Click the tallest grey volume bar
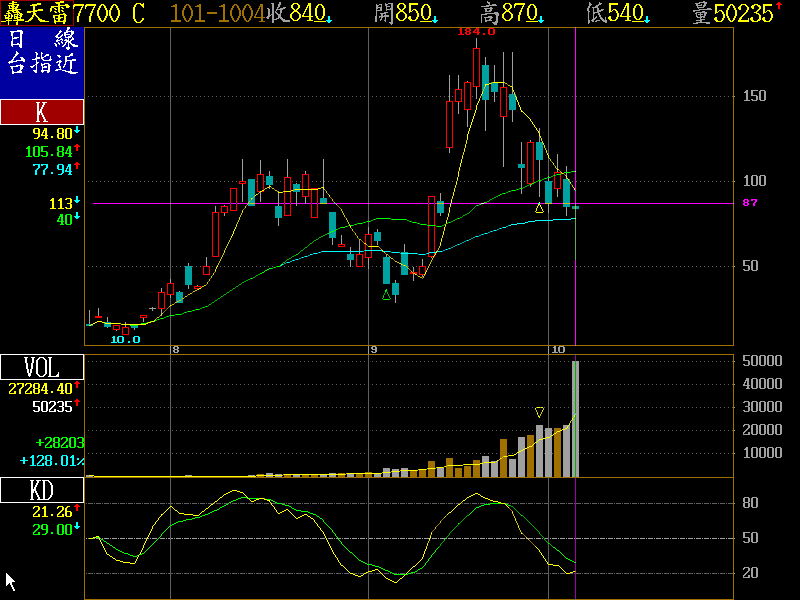Viewport: 800px width, 600px height. pos(575,418)
